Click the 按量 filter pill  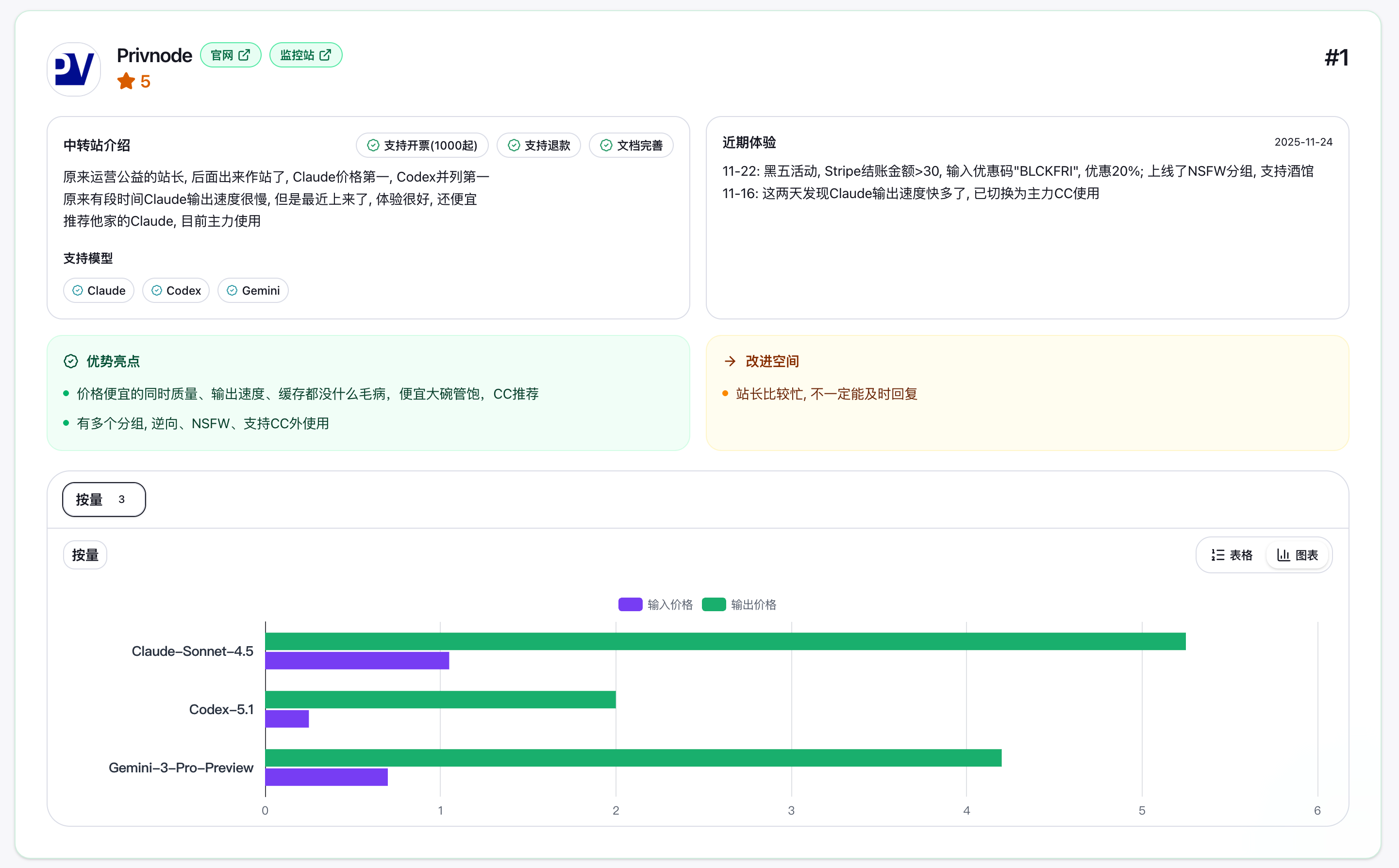click(85, 555)
